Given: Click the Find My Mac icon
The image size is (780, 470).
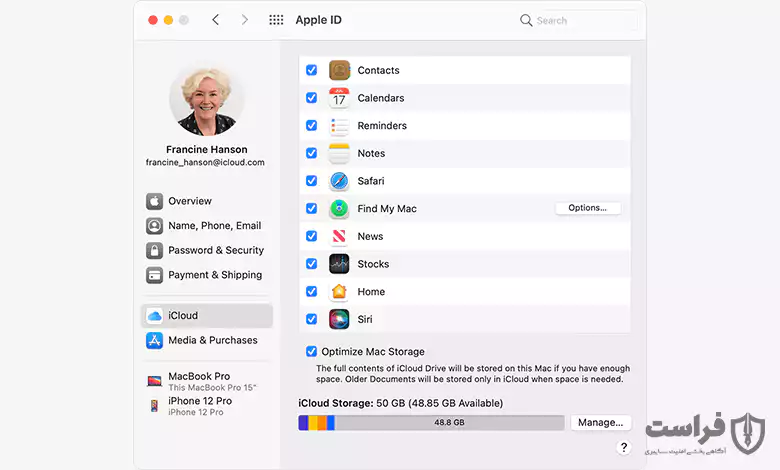Looking at the screenshot, I should [x=339, y=208].
